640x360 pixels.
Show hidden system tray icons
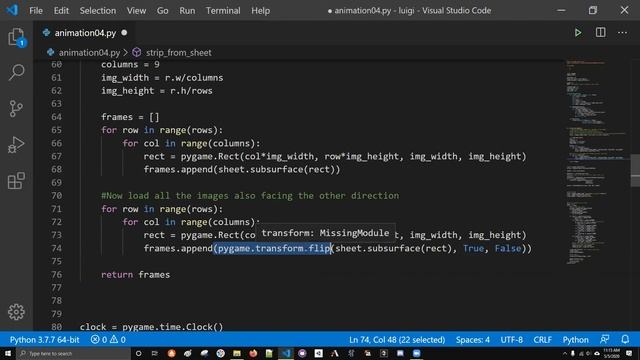[565, 353]
